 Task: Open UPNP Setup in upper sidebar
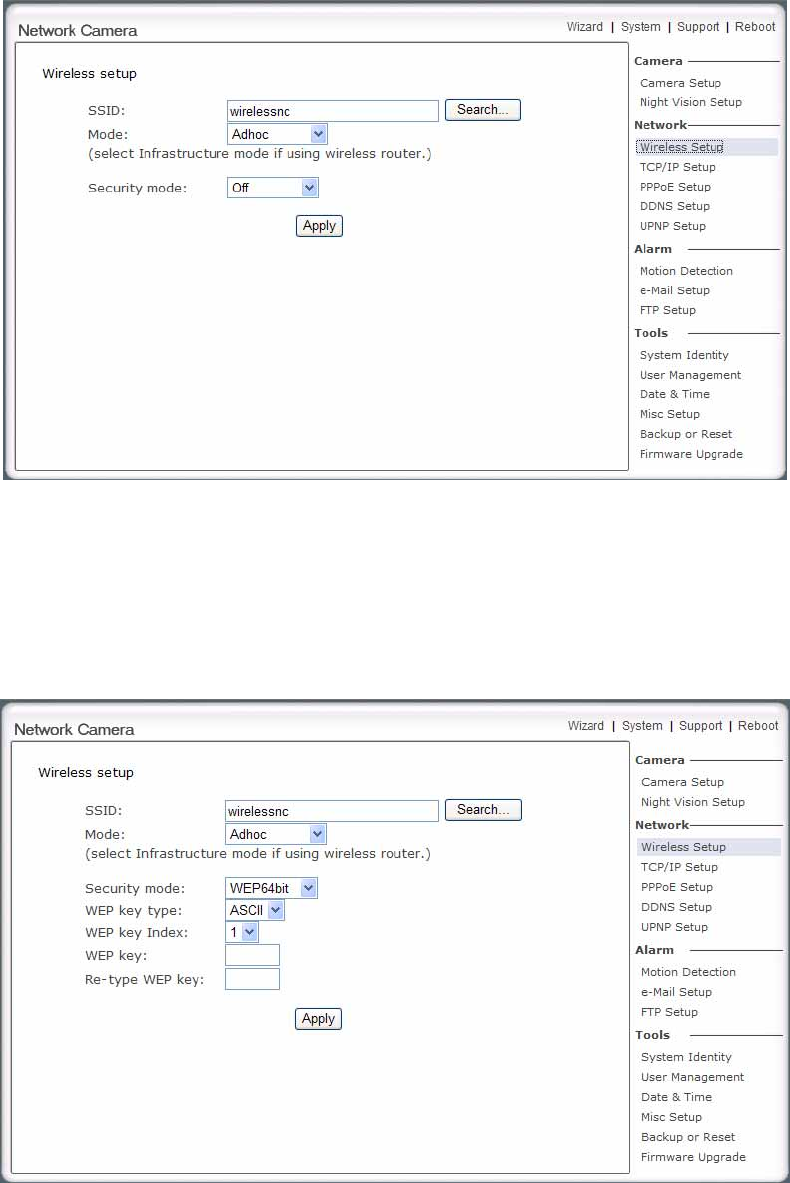(x=673, y=226)
